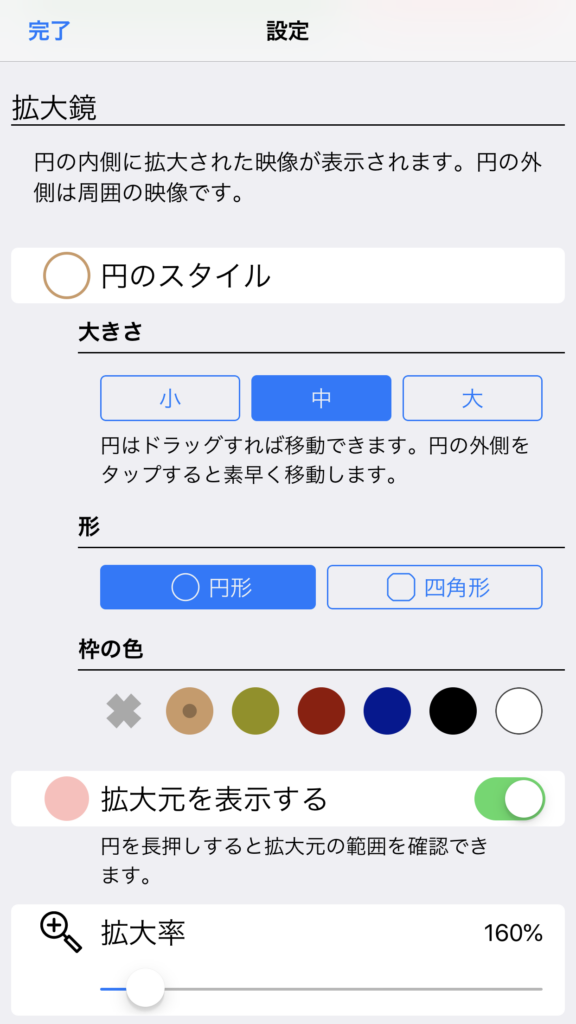Tap the circle style preview icon

point(66,276)
